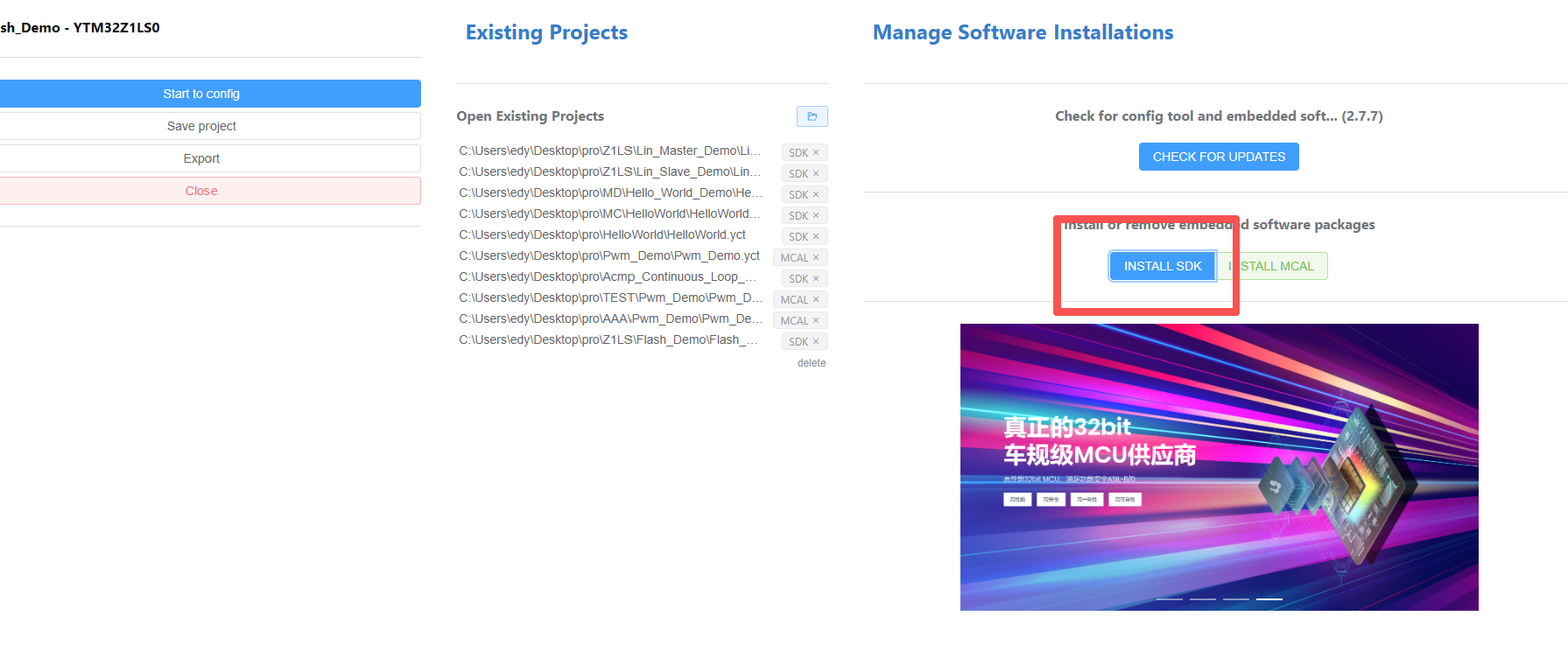Click the x on Lin_Slave_Demo's SDK tag

pyautogui.click(x=816, y=173)
